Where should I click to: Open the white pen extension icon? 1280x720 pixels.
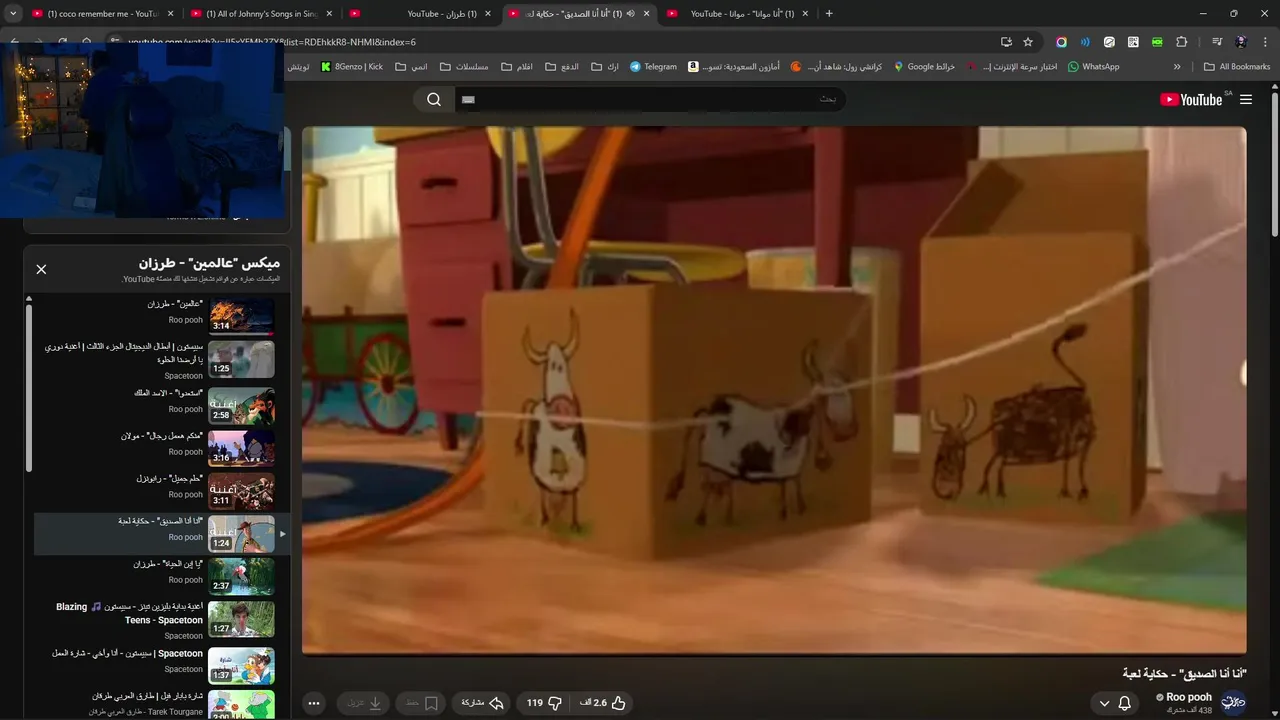point(1109,42)
